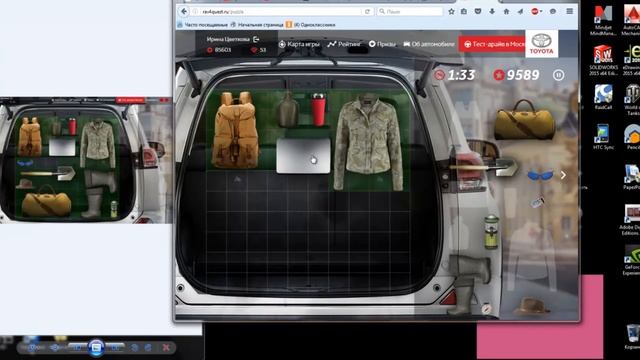
Task: Select the red thermos in the trunk
Action: pyautogui.click(x=318, y=110)
